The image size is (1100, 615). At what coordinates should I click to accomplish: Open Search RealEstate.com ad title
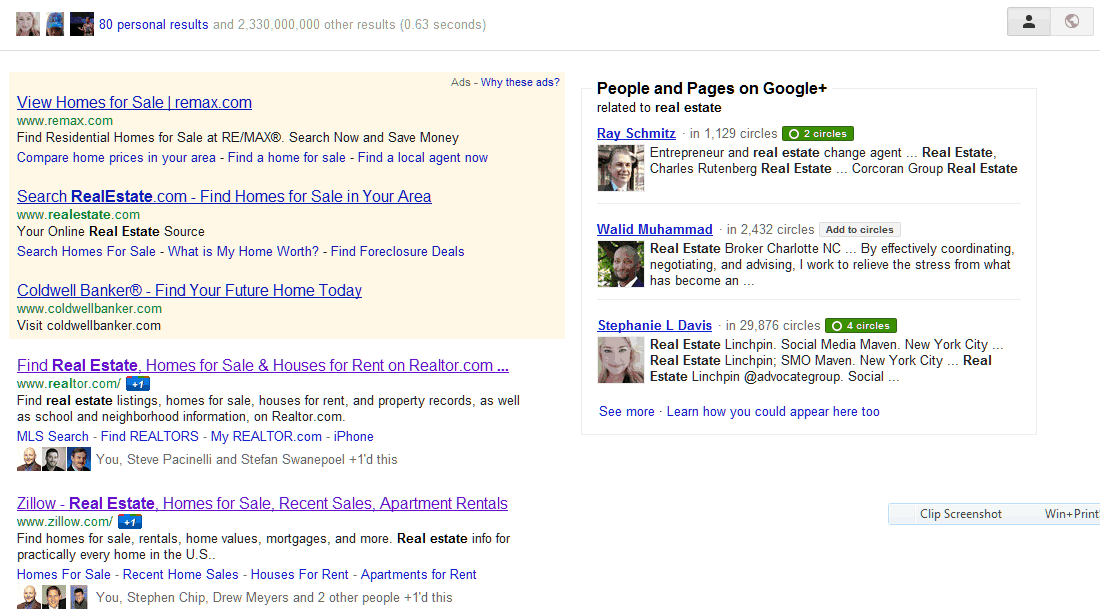tap(224, 196)
